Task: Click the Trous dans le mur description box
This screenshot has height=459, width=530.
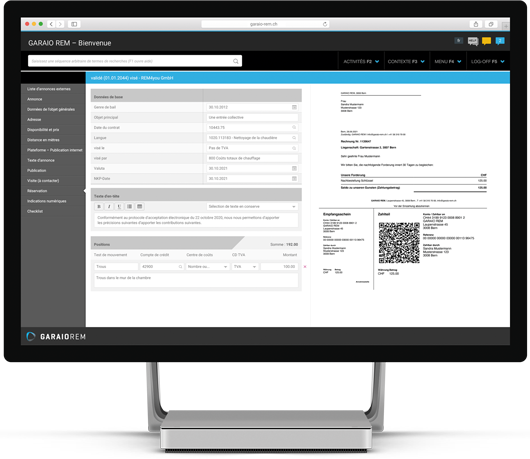Action: [196, 280]
